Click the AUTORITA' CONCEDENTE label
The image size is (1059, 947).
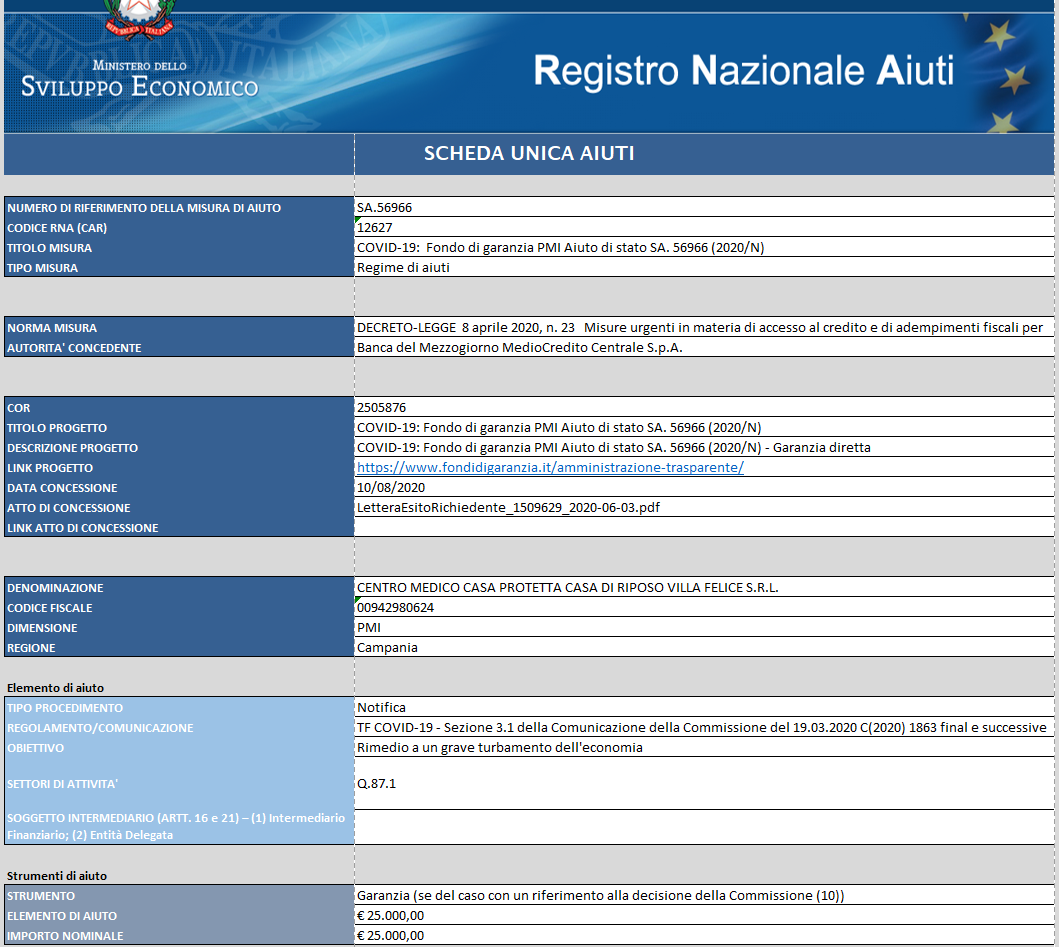tap(179, 348)
